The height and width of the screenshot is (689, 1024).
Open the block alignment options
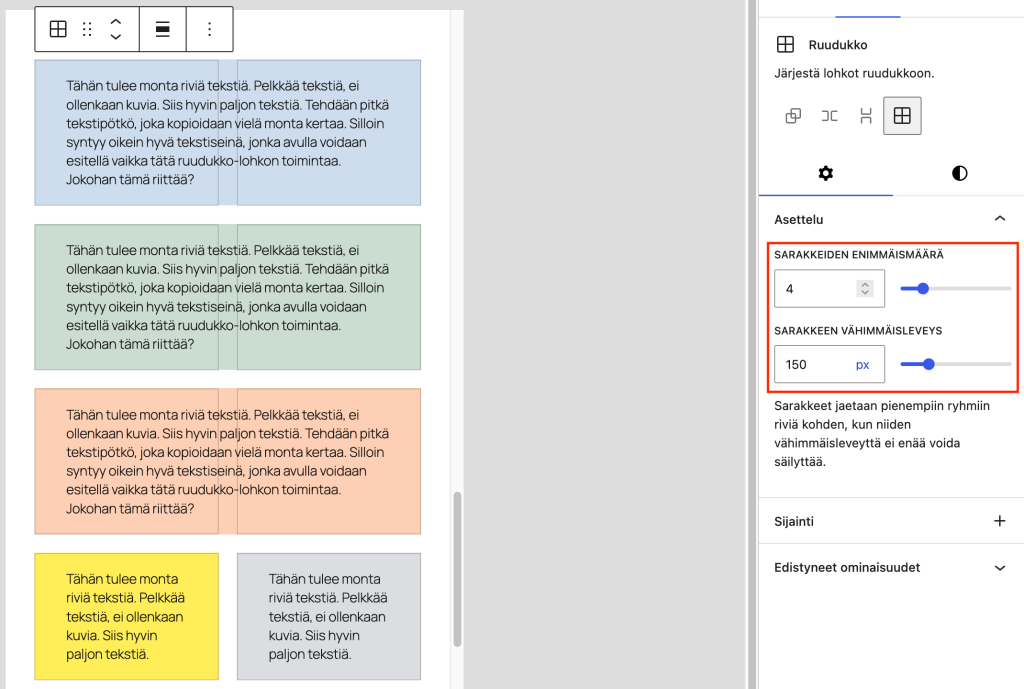[163, 29]
